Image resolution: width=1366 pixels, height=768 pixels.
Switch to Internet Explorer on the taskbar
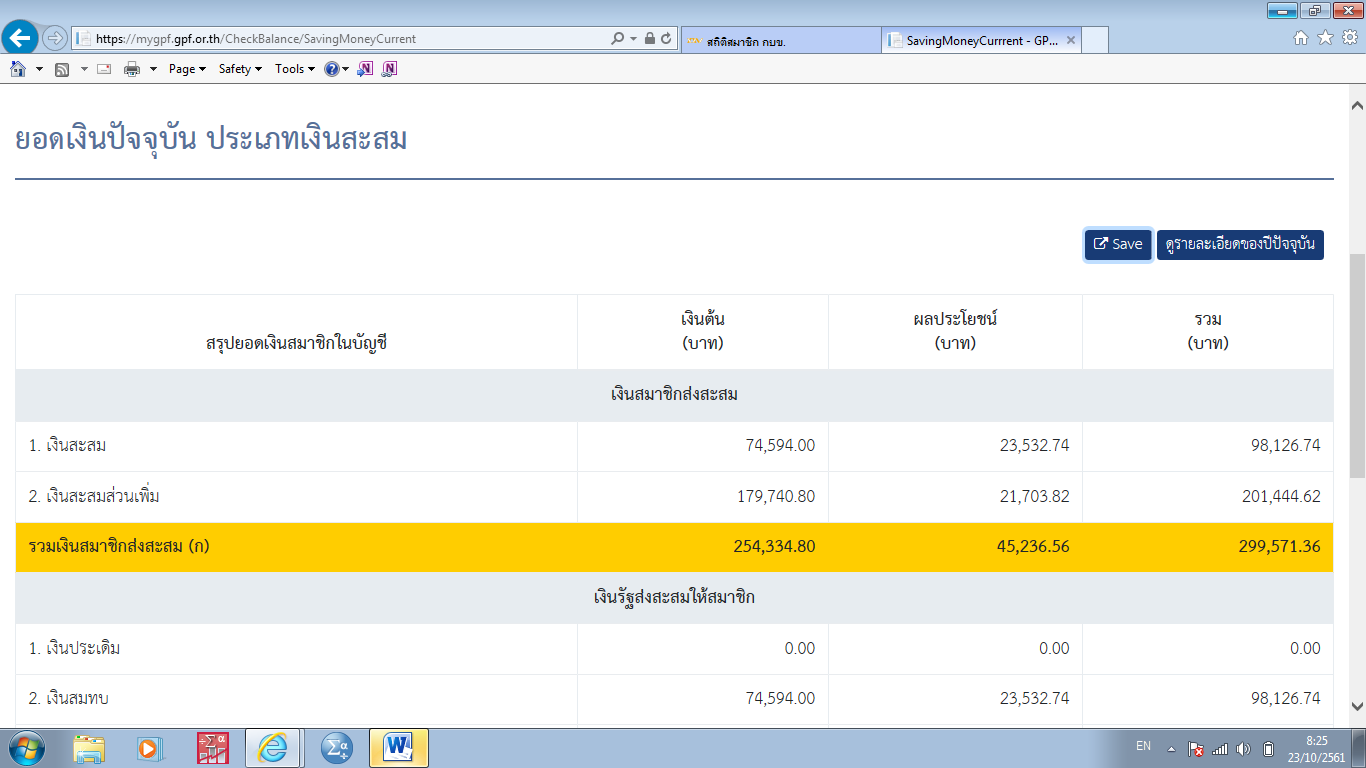[x=273, y=747]
